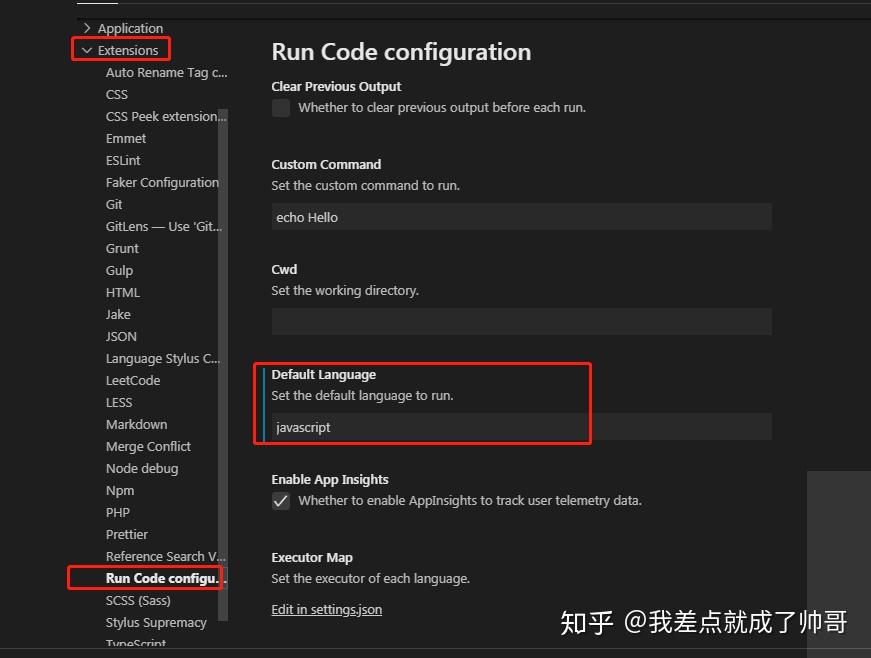Select the LeetCode settings entry
Screen dimensions: 871x658
point(132,380)
